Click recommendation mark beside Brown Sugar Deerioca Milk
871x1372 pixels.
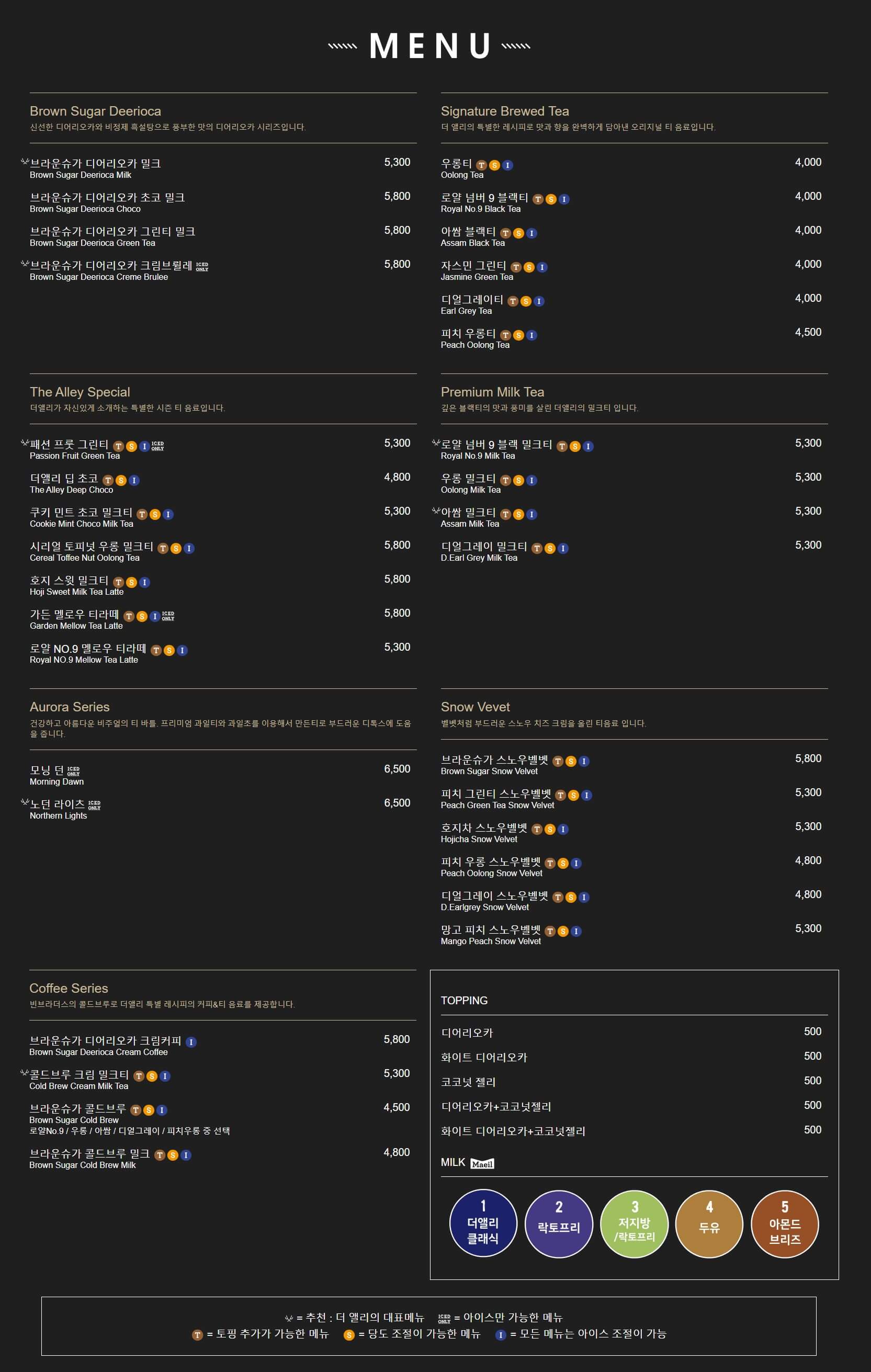25,162
